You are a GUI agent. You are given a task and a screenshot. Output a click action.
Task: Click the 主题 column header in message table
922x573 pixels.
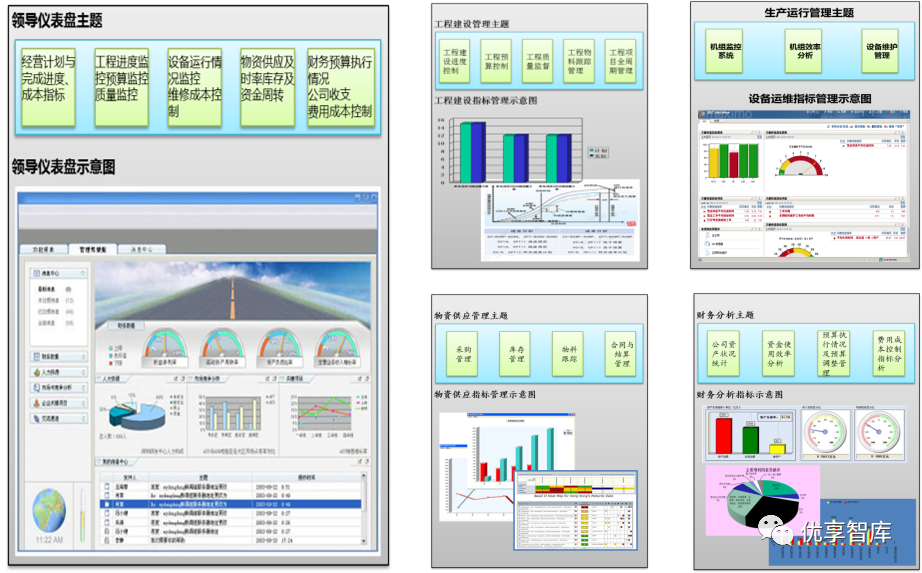(x=203, y=478)
